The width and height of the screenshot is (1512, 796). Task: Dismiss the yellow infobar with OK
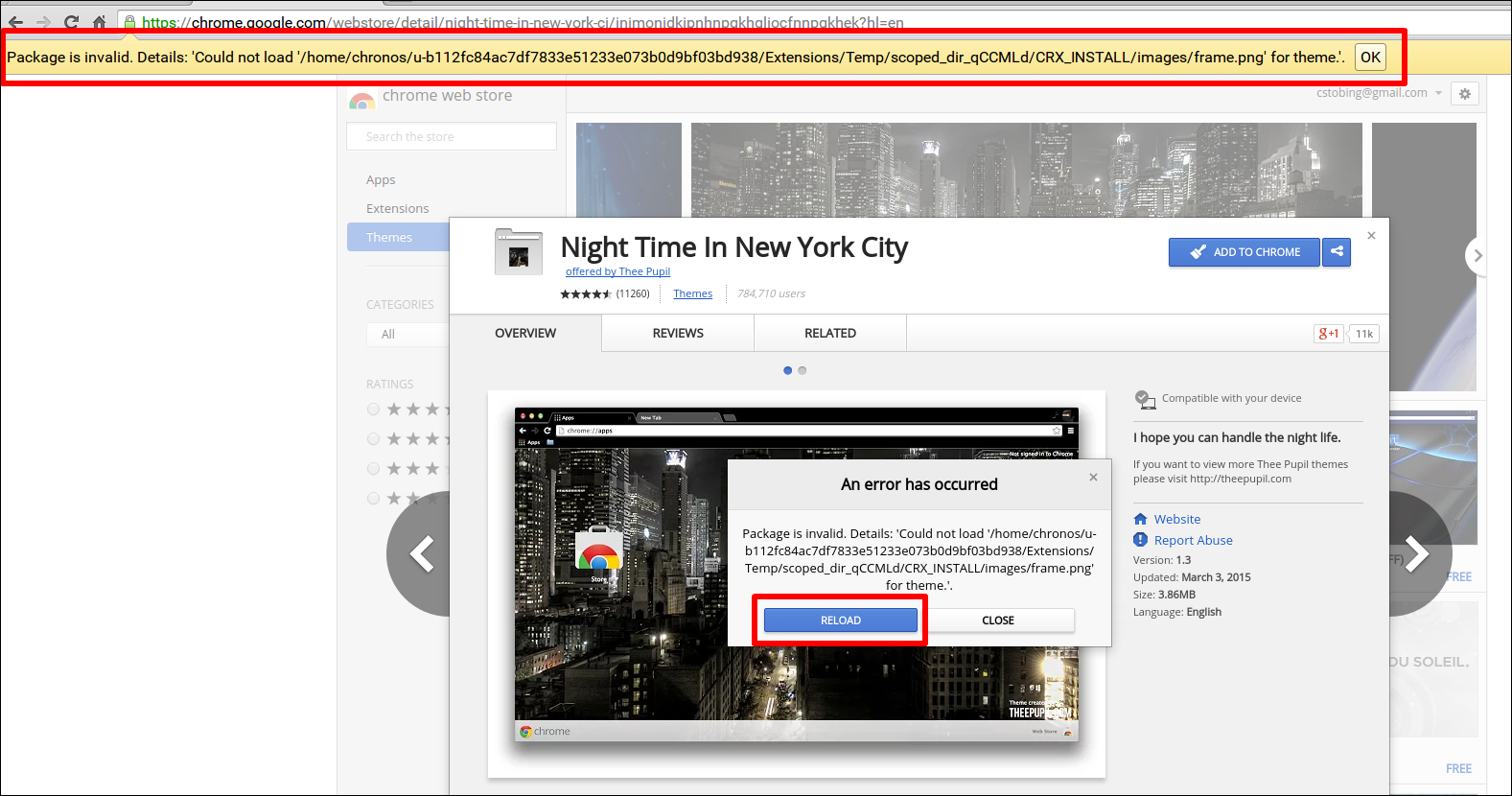1370,58
